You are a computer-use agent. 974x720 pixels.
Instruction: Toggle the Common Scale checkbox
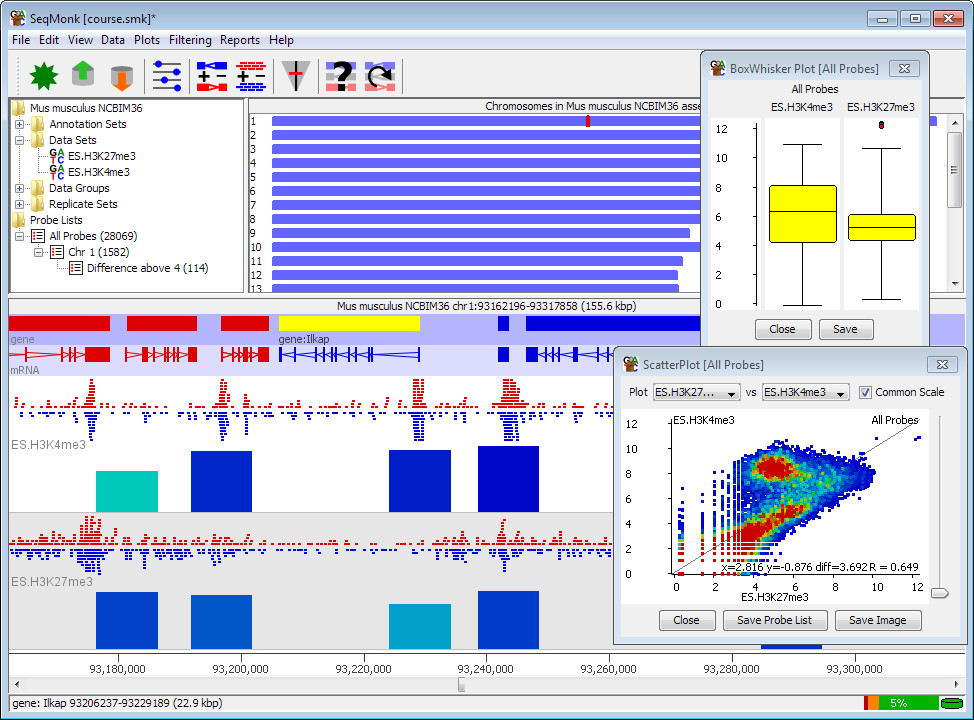point(865,393)
